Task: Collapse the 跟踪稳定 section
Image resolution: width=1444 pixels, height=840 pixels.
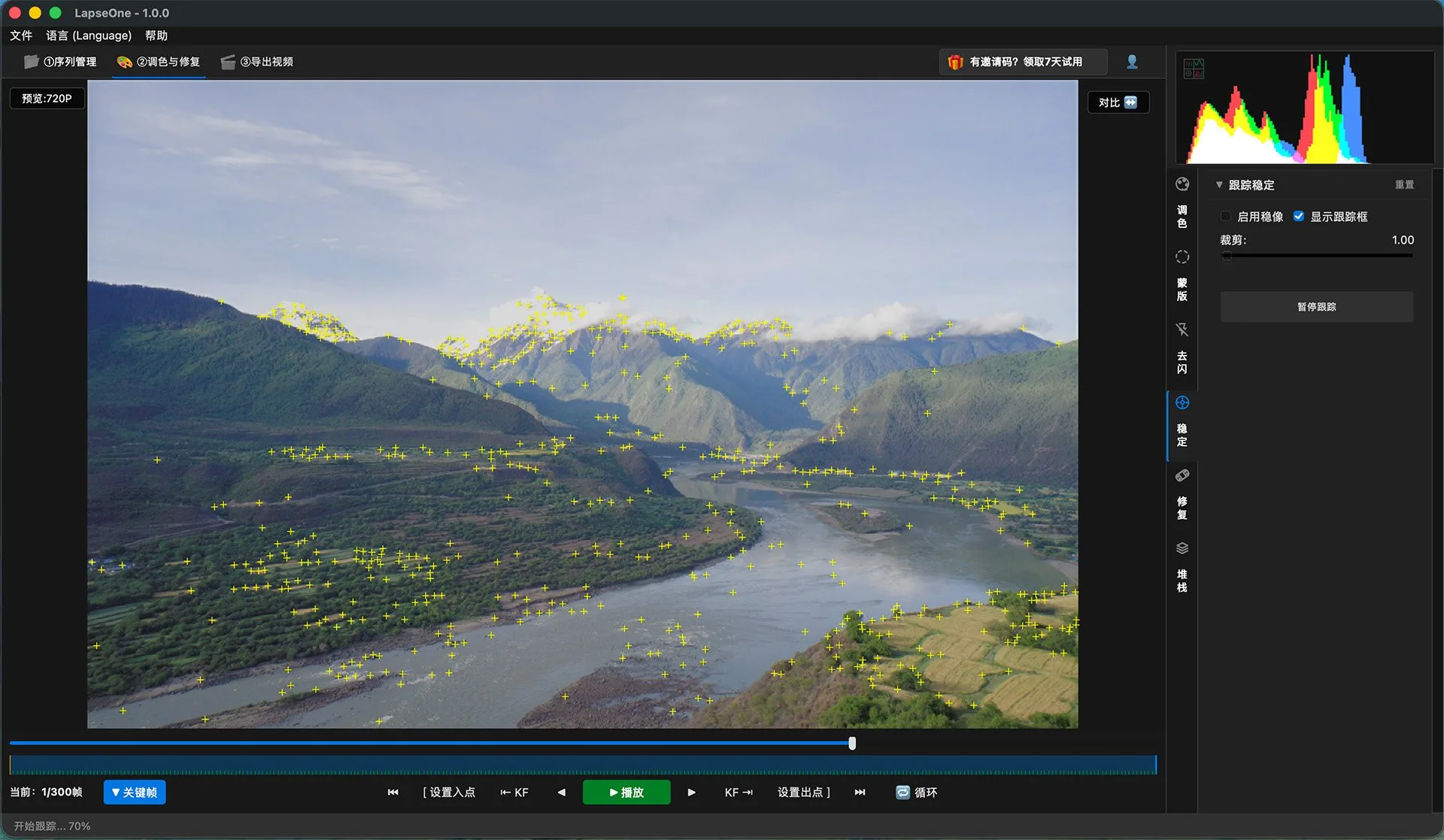Action: tap(1219, 185)
